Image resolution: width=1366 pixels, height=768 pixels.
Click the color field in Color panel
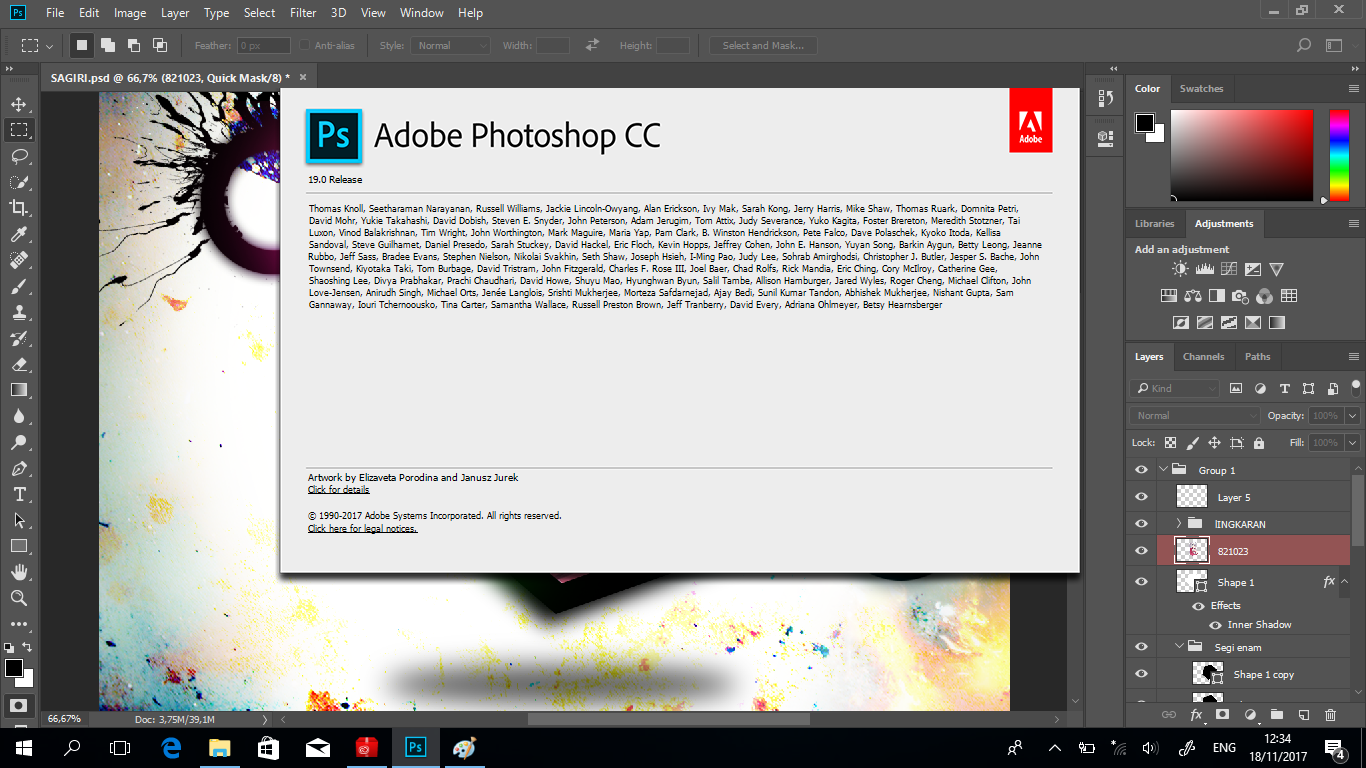(1242, 155)
